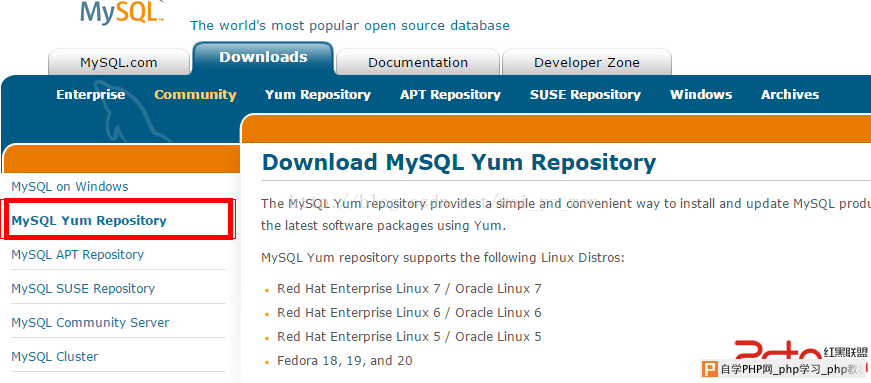Open Yum Repository in navigation bar

[318, 94]
